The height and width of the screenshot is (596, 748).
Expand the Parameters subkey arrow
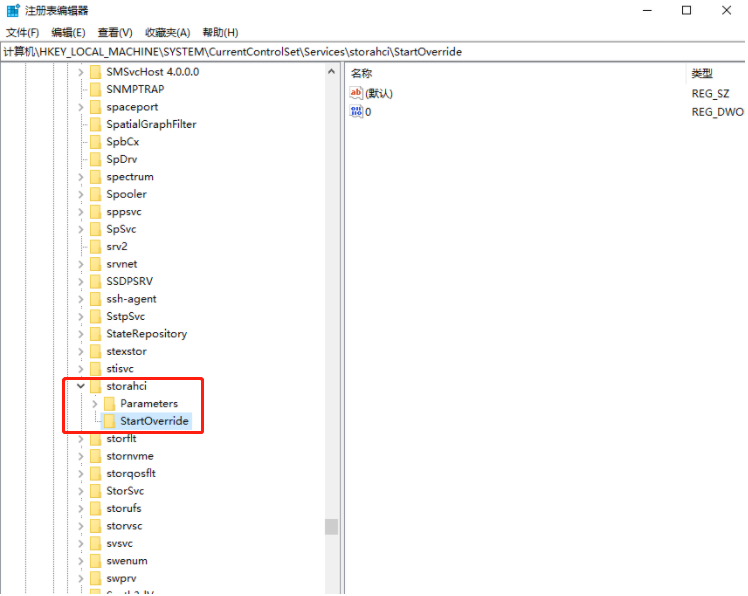[x=95, y=404]
